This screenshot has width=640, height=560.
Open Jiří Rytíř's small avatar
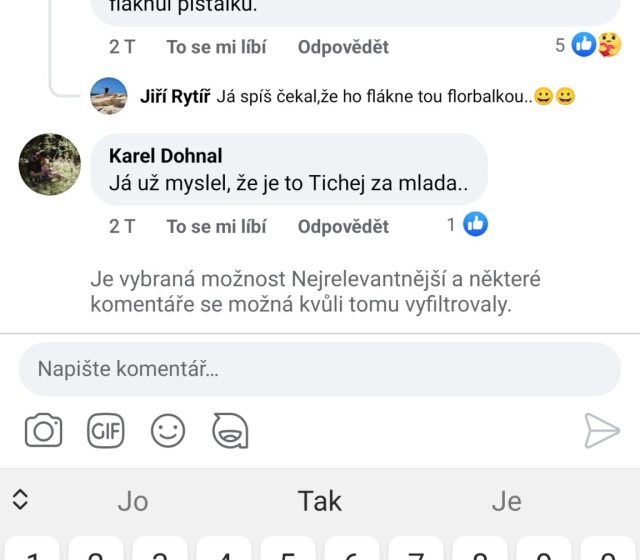(x=109, y=96)
